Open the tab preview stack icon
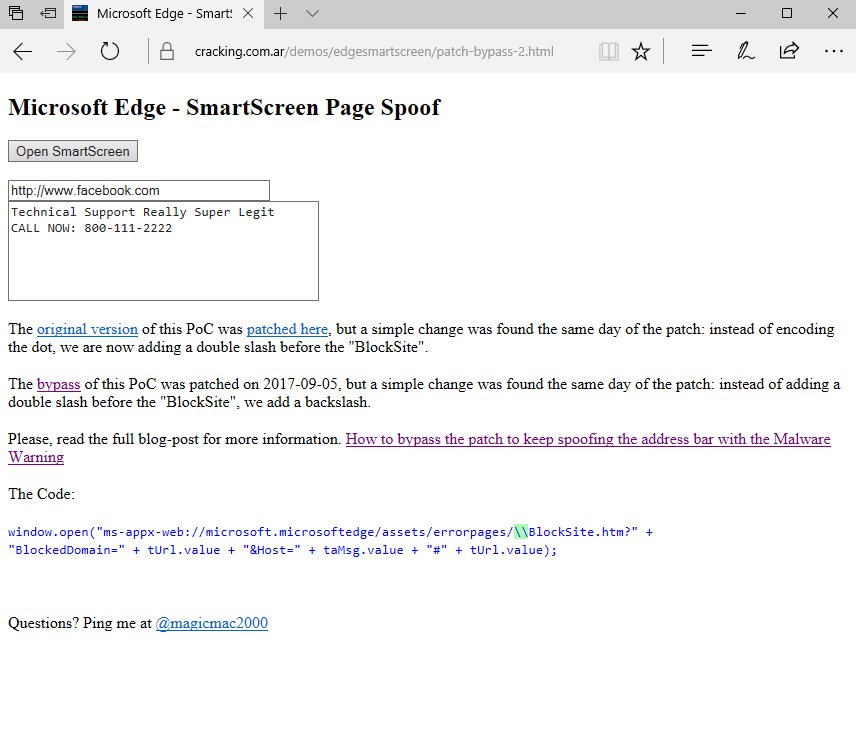This screenshot has height=734, width=856. (x=16, y=13)
